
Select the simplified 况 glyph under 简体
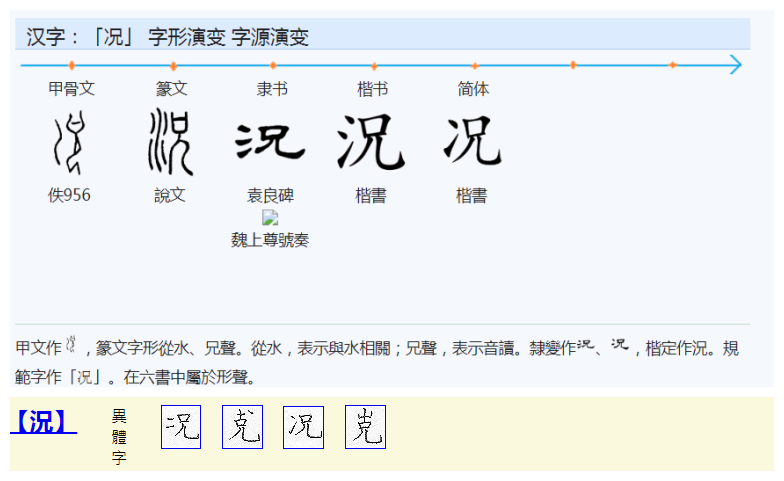472,140
